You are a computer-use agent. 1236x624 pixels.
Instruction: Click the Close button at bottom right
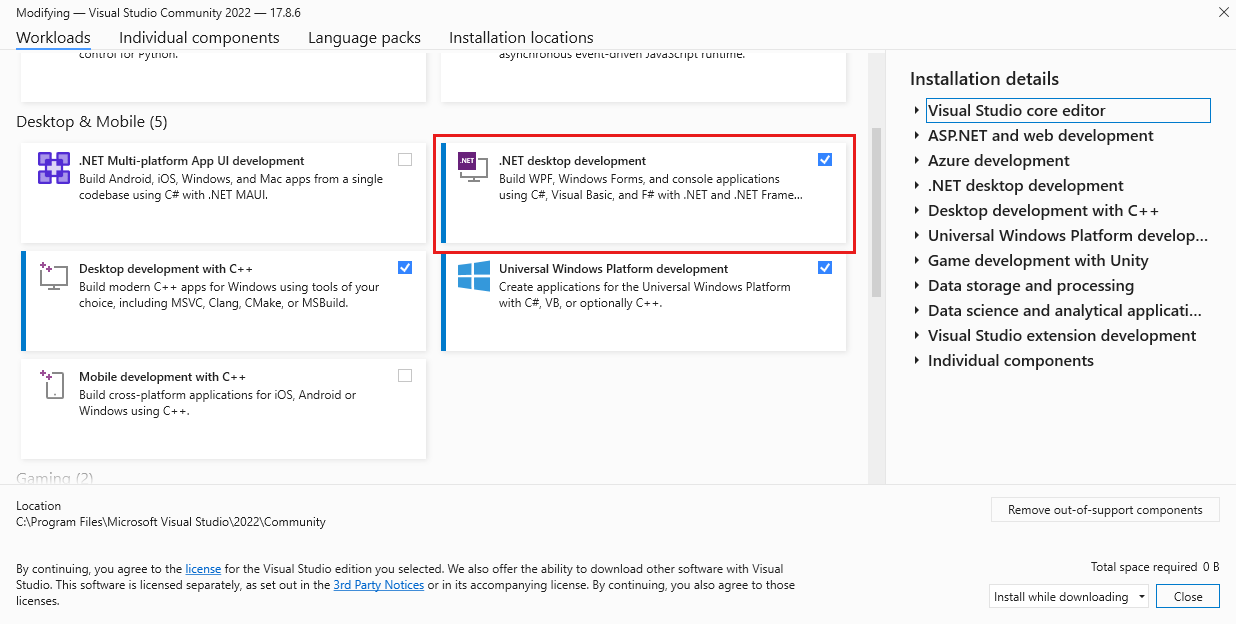(1188, 596)
